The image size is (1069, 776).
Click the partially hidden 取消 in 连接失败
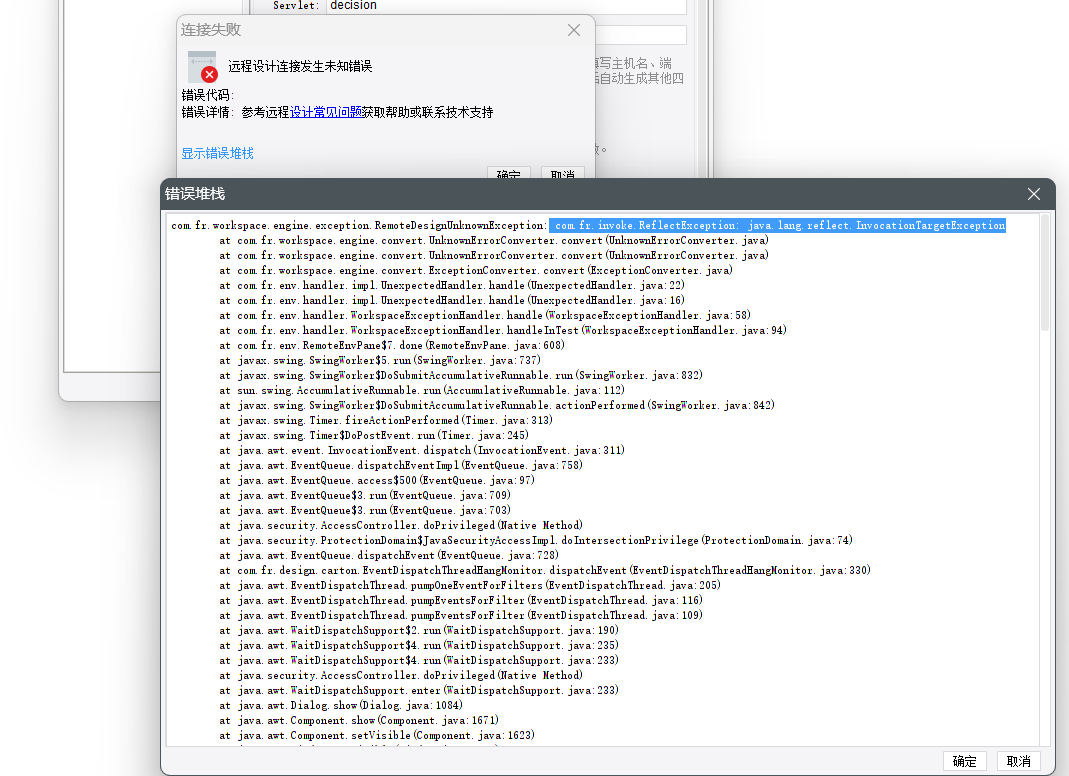pyautogui.click(x=562, y=173)
